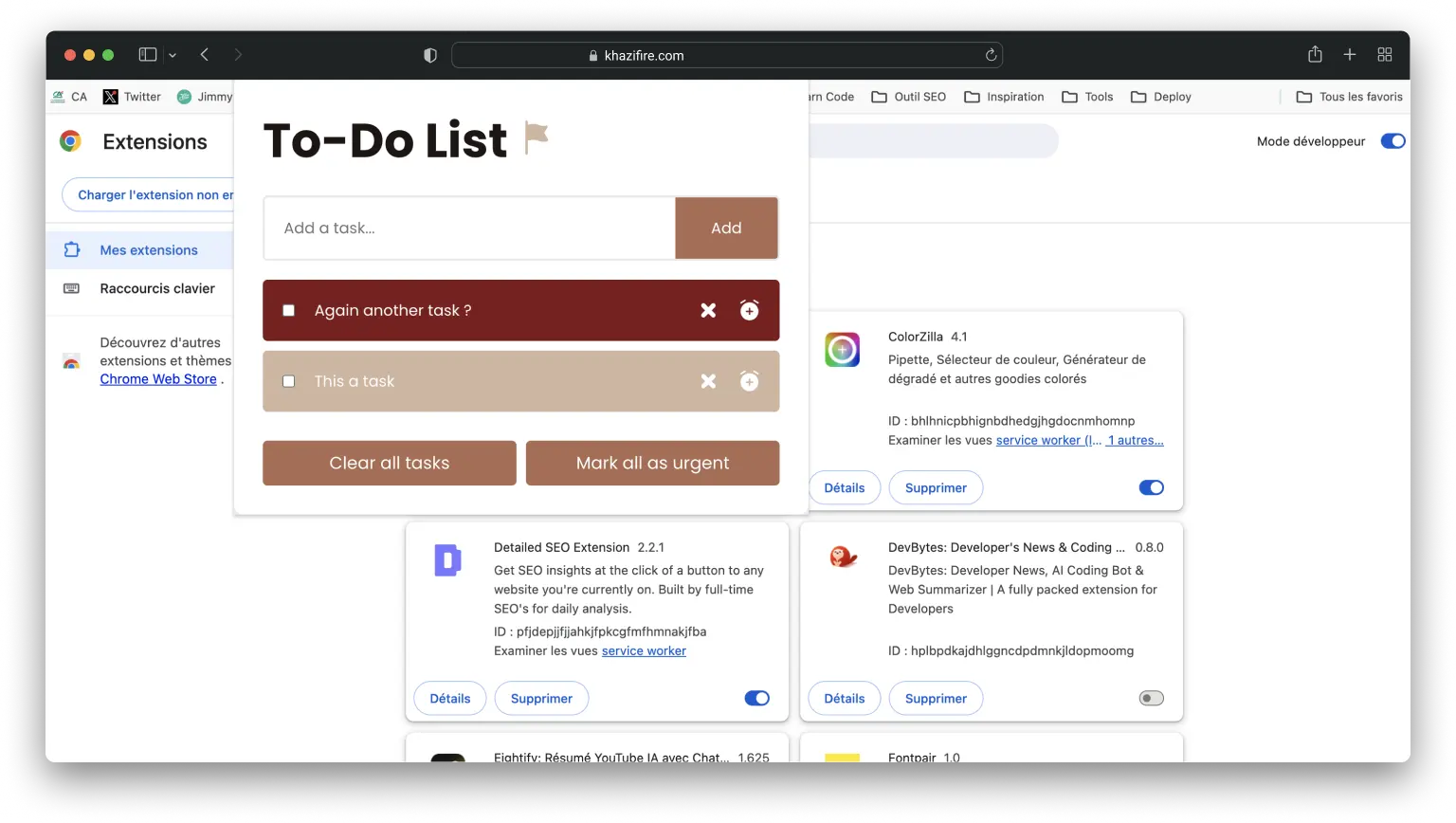Click alarm clock icon for 'This a task'
This screenshot has width=1456, height=823.
pyautogui.click(x=749, y=381)
